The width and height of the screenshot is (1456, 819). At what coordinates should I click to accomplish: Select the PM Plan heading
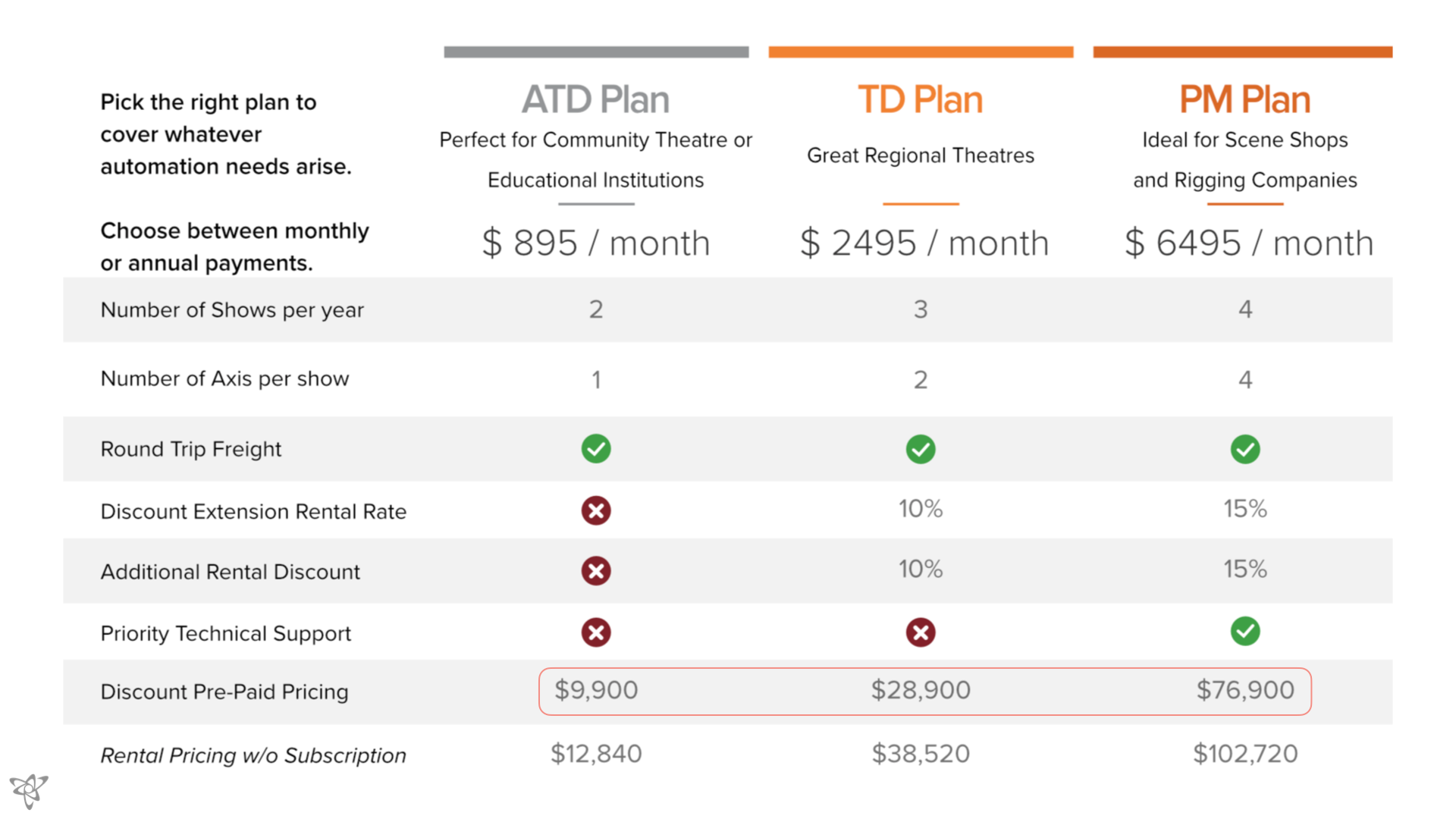(1244, 99)
